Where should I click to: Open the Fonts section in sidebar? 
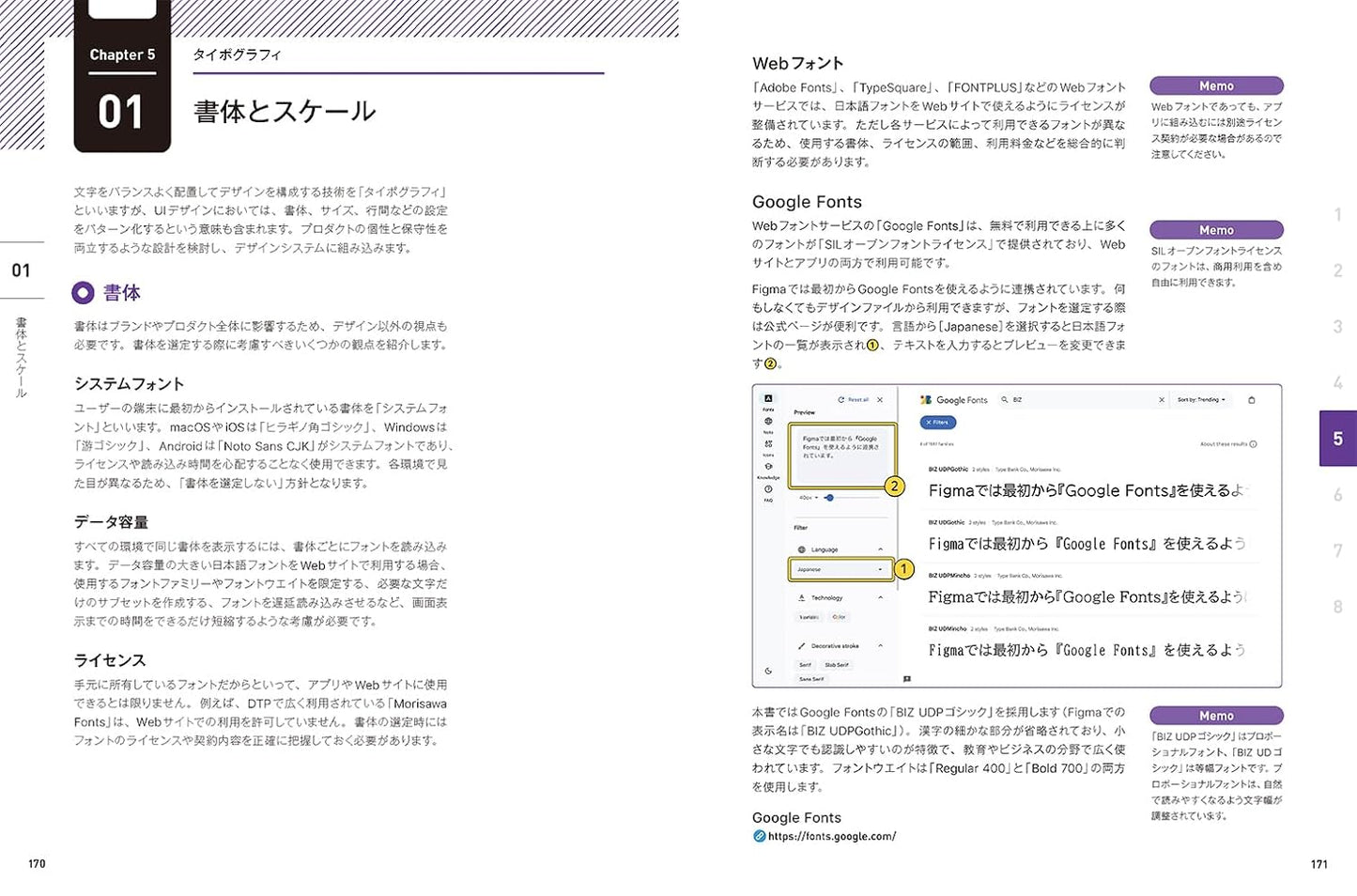pos(768,399)
